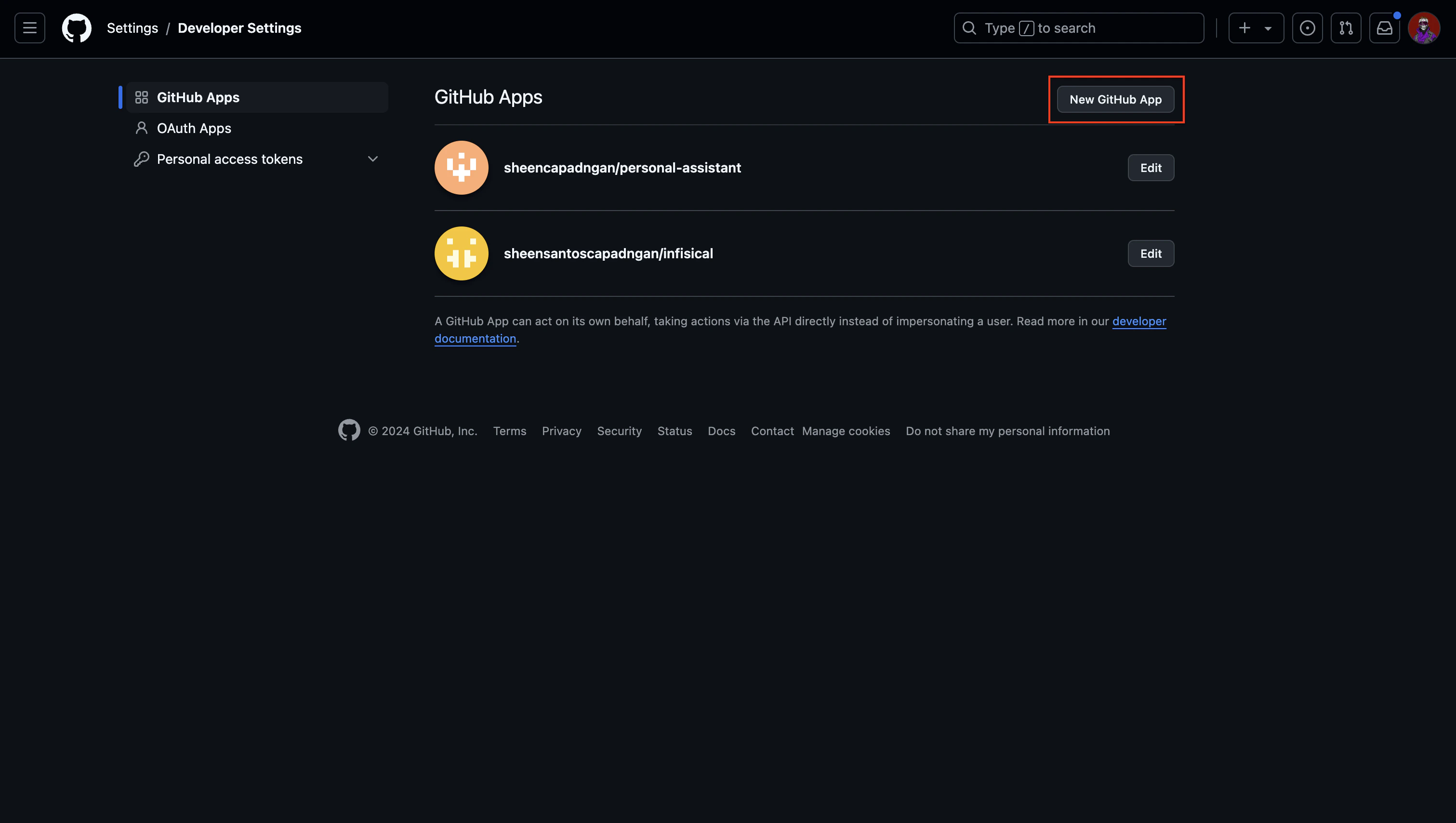Screen dimensions: 1456x823
Task: Click the Developer Settings breadcrumb
Action: [239, 27]
